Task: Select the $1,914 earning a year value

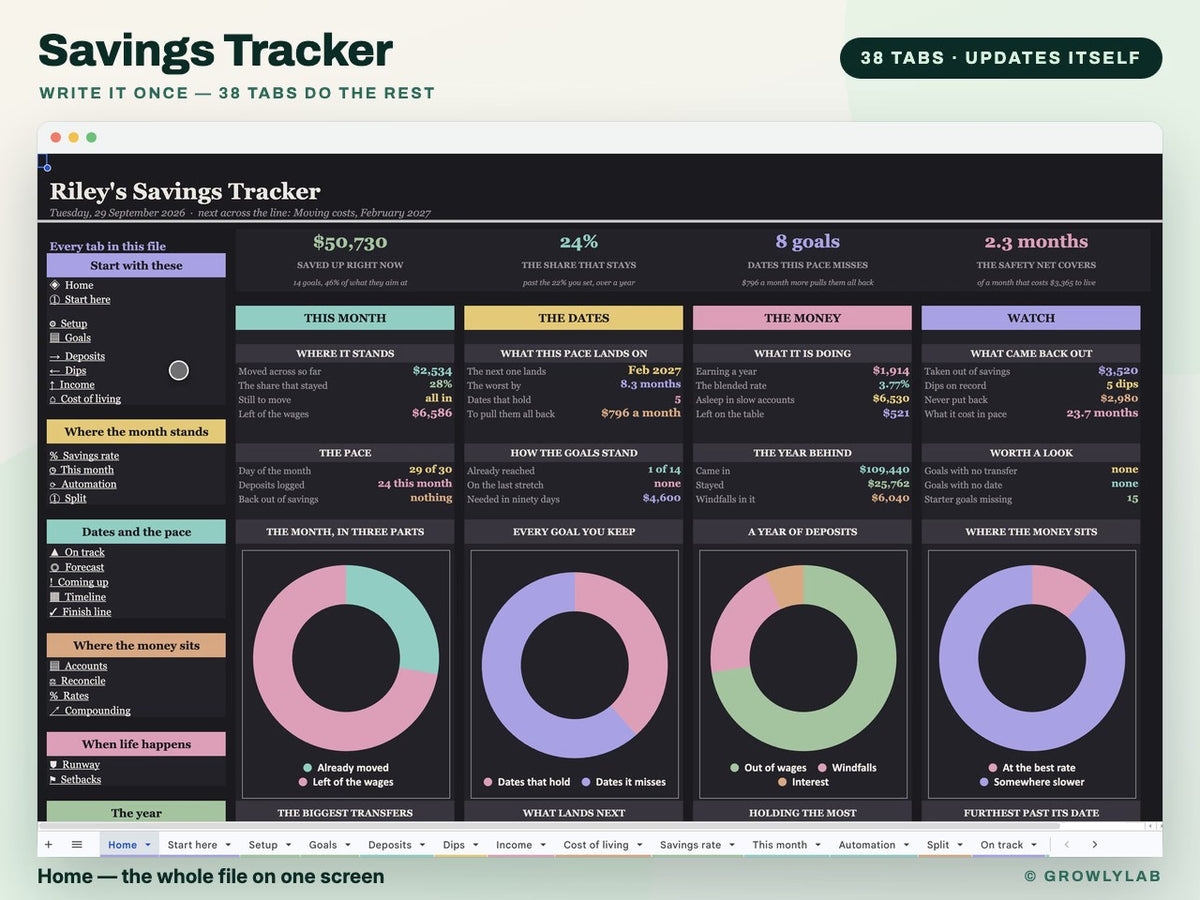Action: (x=890, y=370)
